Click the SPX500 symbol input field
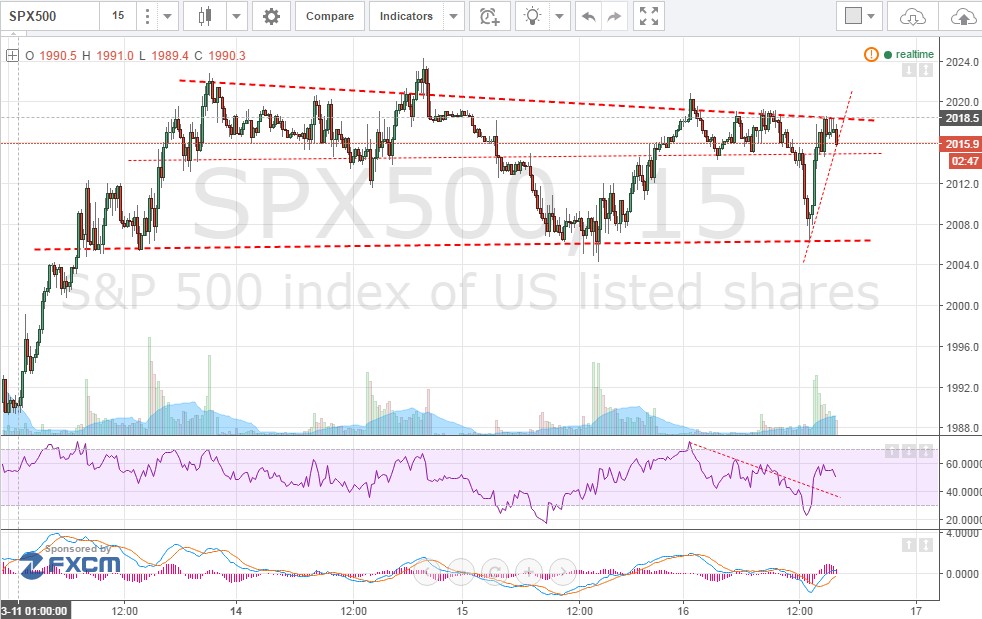This screenshot has height=619, width=982. tap(50, 16)
